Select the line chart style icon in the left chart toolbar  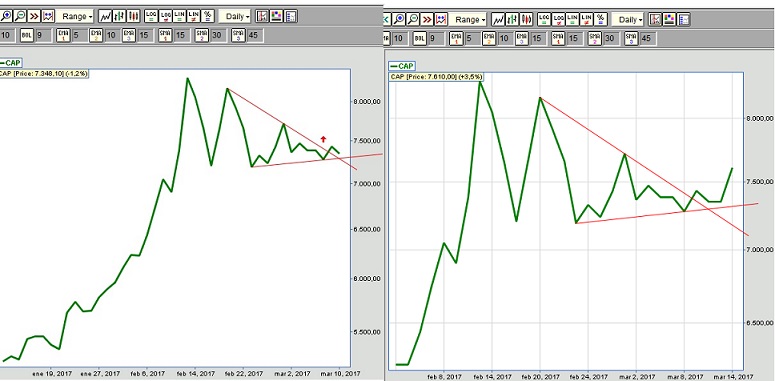(105, 16)
